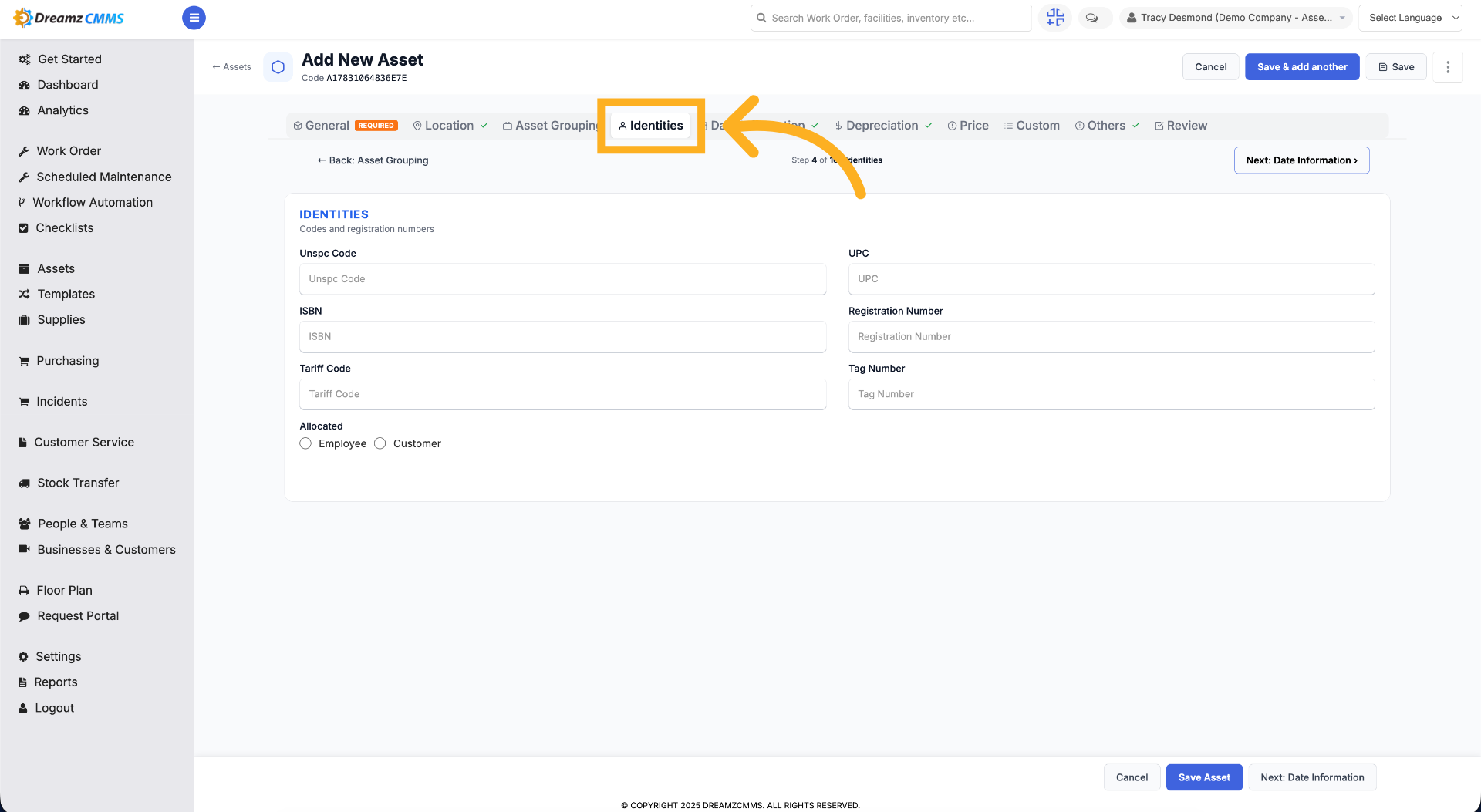Select the Customer allocation radio button

pos(380,443)
